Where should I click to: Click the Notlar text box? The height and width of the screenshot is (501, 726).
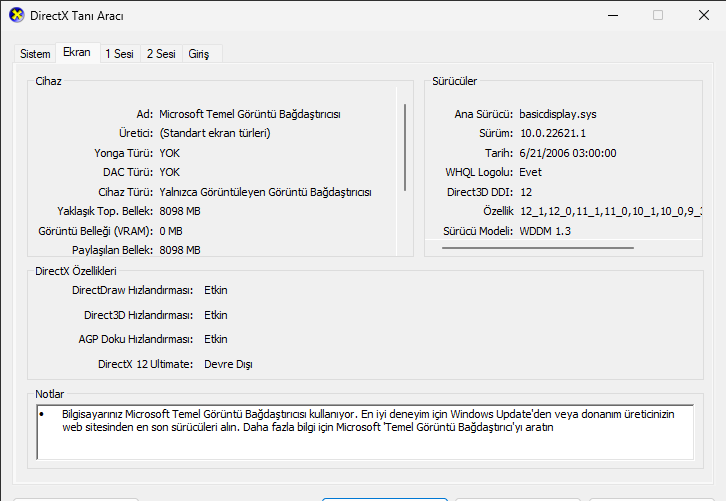pos(365,432)
